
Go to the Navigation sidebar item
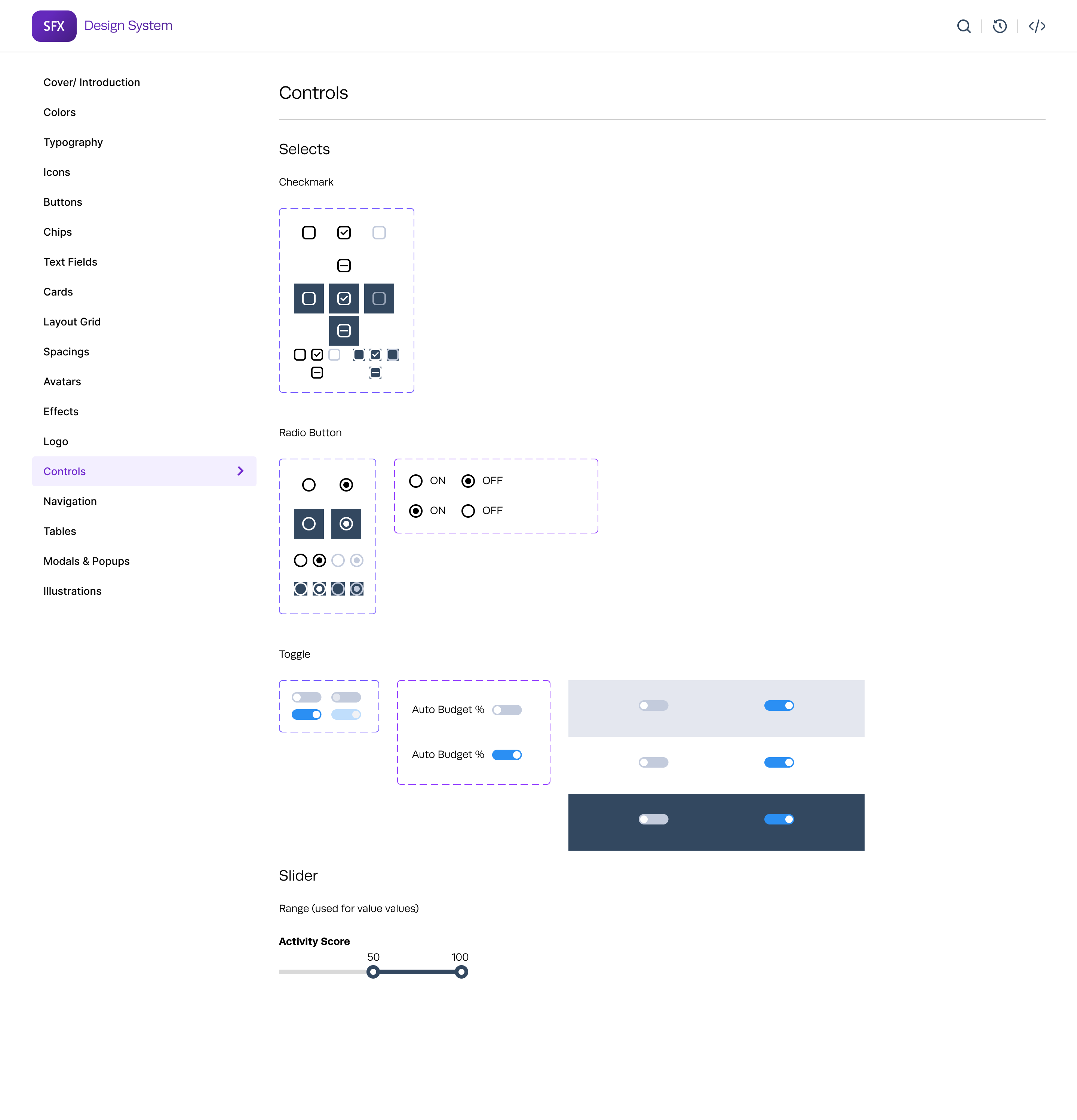[70, 502]
